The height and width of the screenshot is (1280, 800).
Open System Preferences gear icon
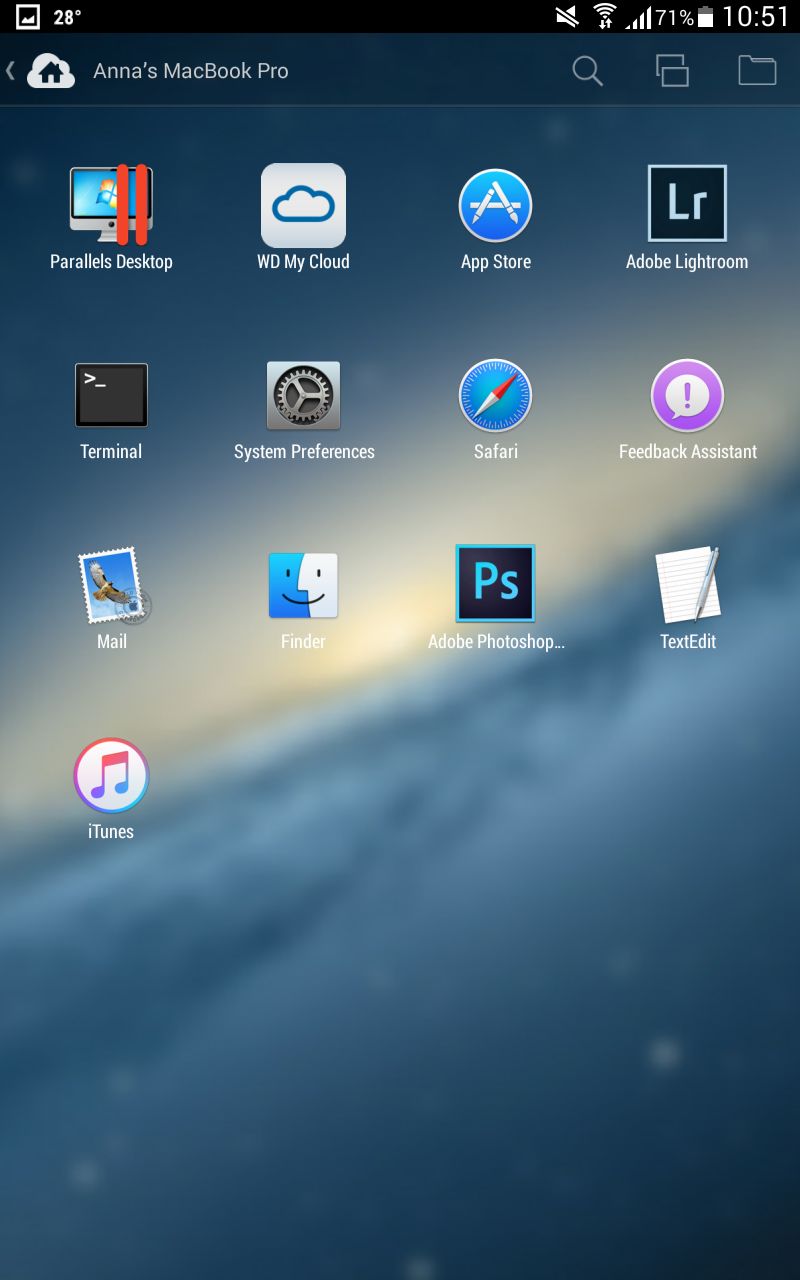(303, 396)
